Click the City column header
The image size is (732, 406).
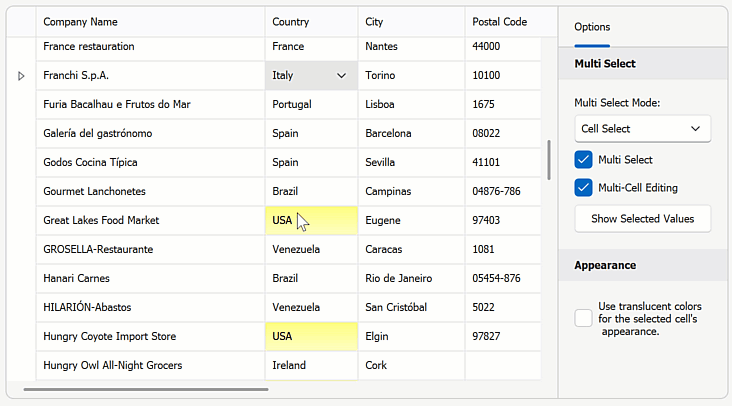(411, 22)
